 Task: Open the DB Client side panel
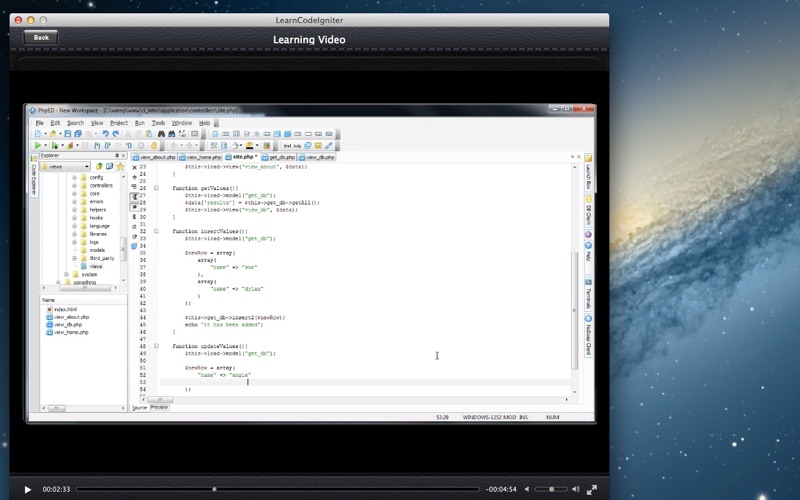pos(588,210)
